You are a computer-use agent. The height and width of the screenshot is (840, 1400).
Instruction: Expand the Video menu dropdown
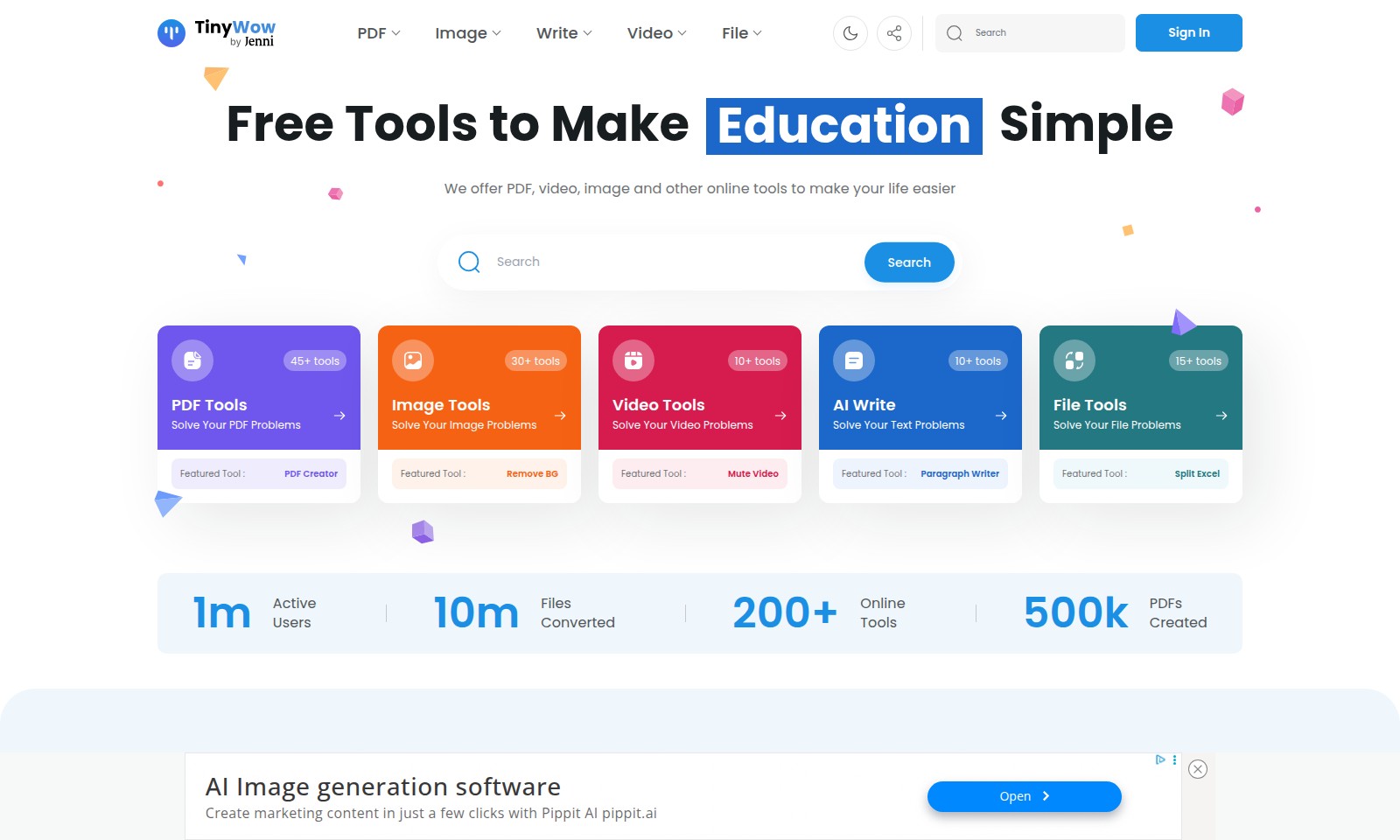[657, 33]
